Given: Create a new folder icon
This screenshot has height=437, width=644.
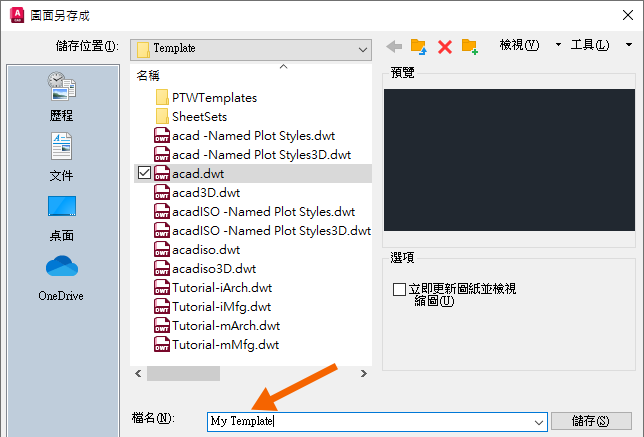Looking at the screenshot, I should (x=470, y=46).
